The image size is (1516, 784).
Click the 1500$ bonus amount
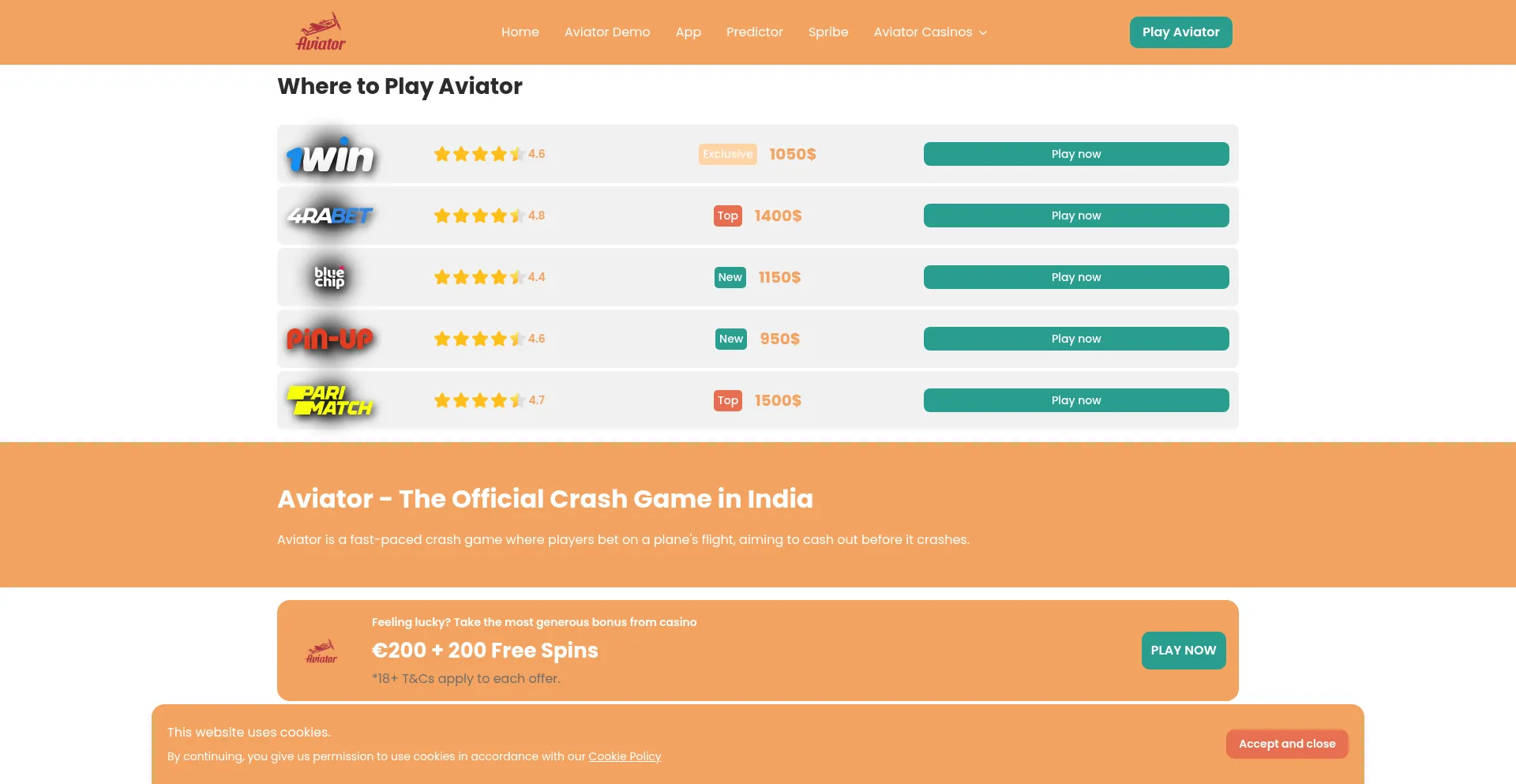click(x=778, y=400)
